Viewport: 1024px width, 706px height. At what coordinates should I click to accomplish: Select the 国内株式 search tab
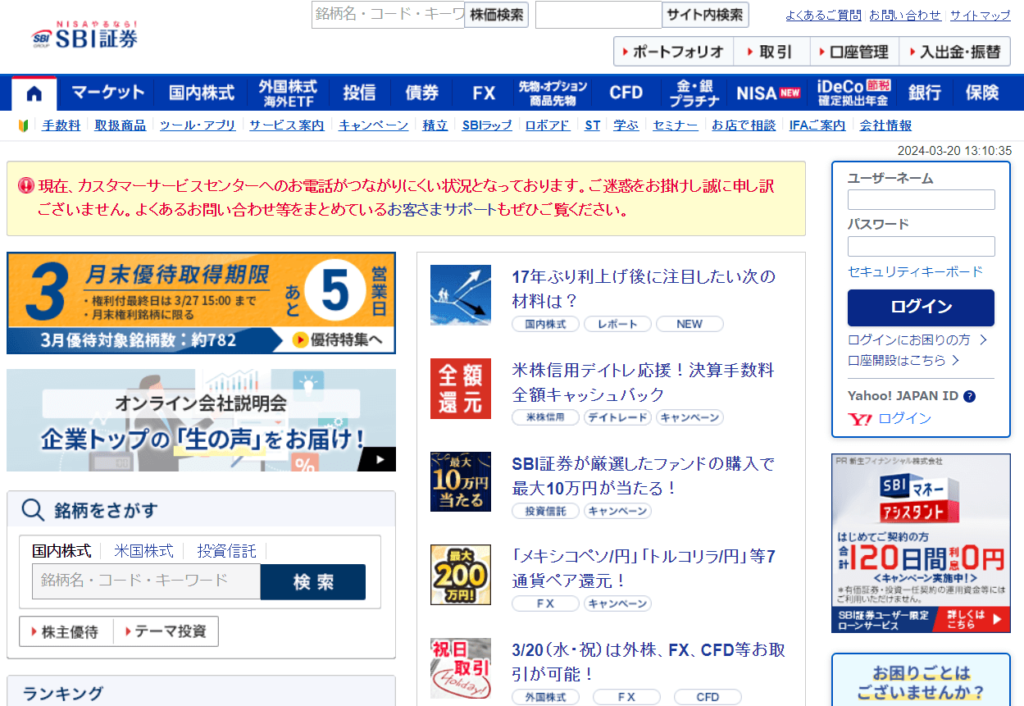coord(61,551)
